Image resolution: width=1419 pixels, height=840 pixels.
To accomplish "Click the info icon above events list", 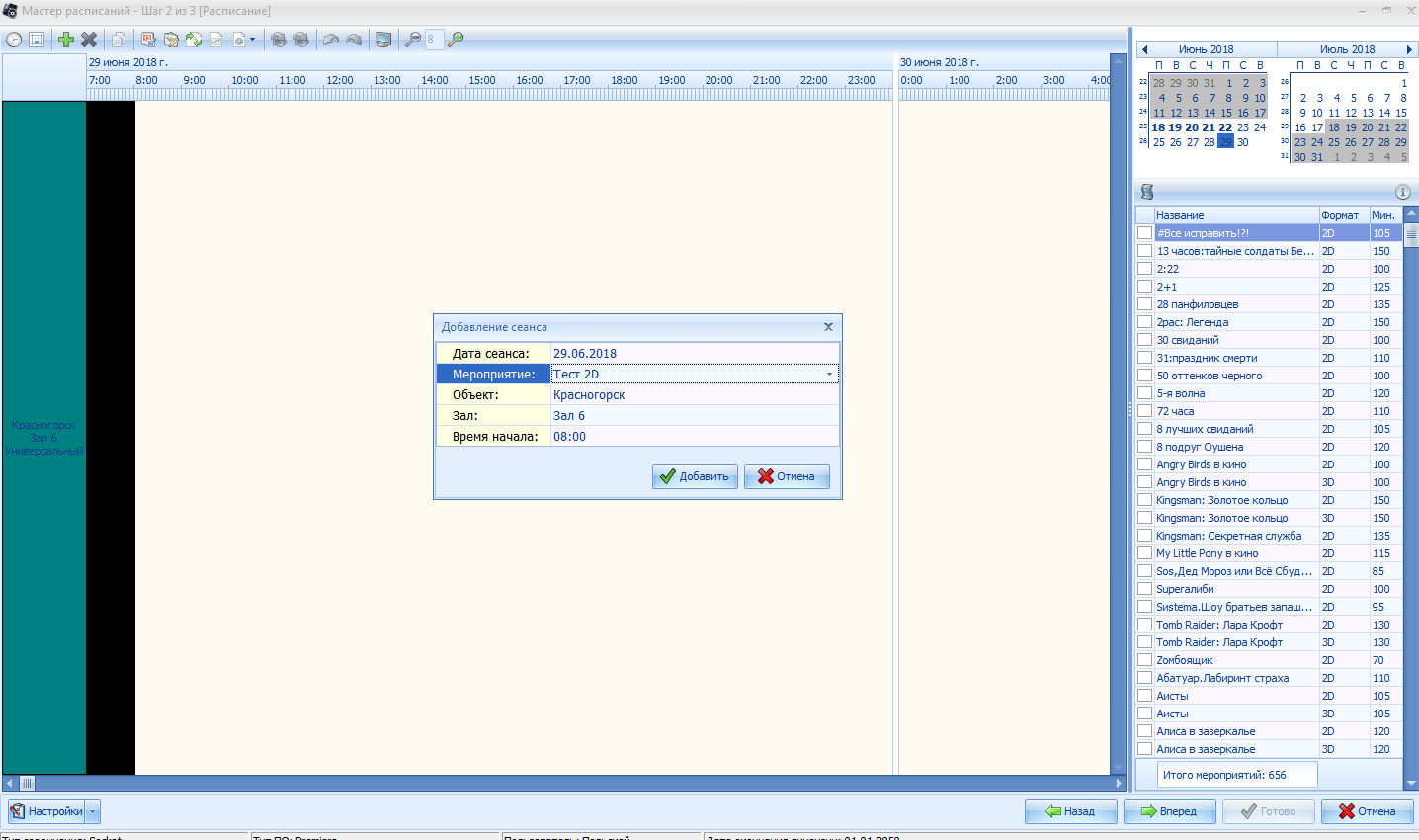I will (x=1403, y=192).
